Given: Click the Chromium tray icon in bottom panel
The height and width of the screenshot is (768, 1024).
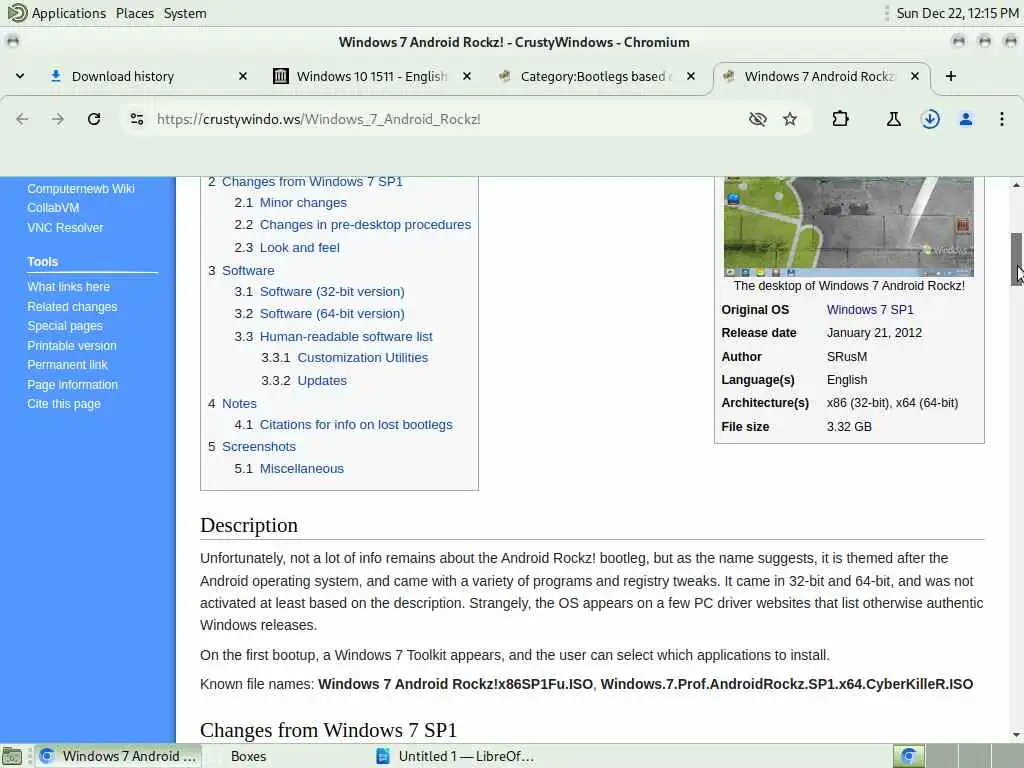Looking at the screenshot, I should click(x=908, y=756).
